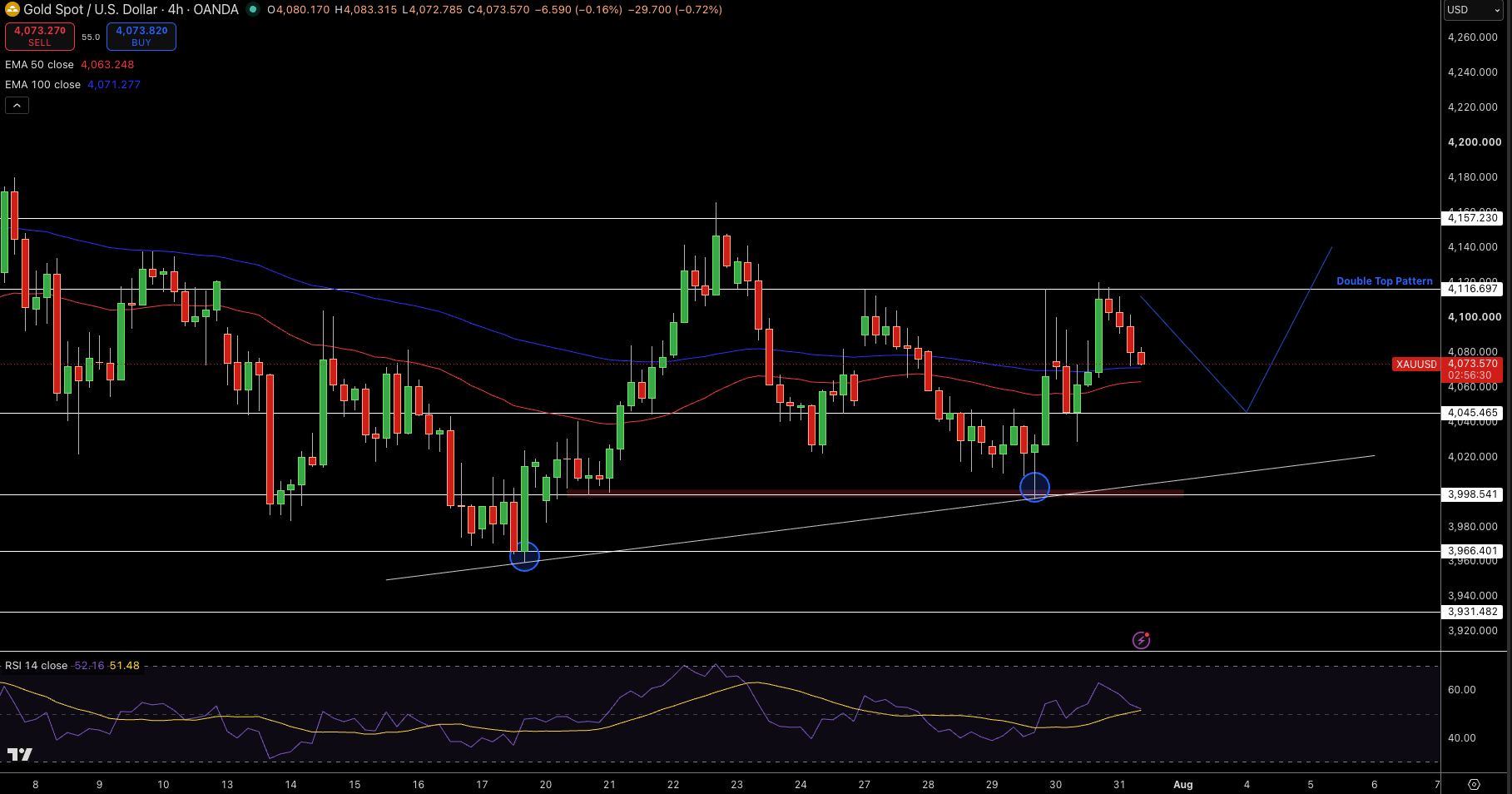Click the EMA 100 value 4,071.277

tap(114, 85)
